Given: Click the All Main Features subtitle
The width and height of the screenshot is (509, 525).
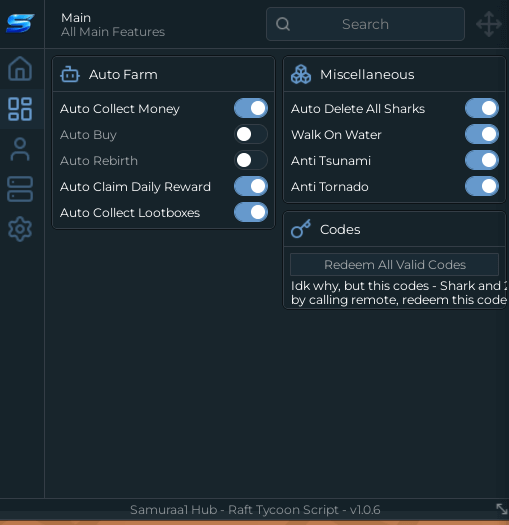Looking at the screenshot, I should [x=113, y=32].
